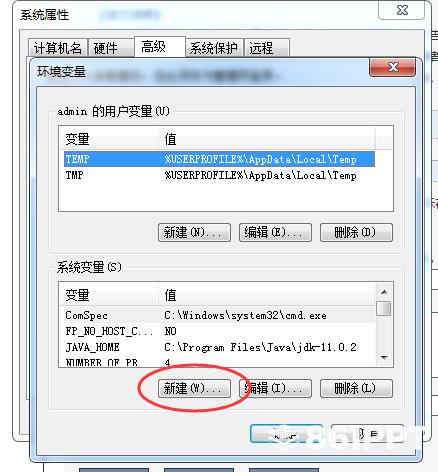The width and height of the screenshot is (438, 472).
Task: Select the FP_NO_HOST_C system variable row
Action: [x=217, y=331]
